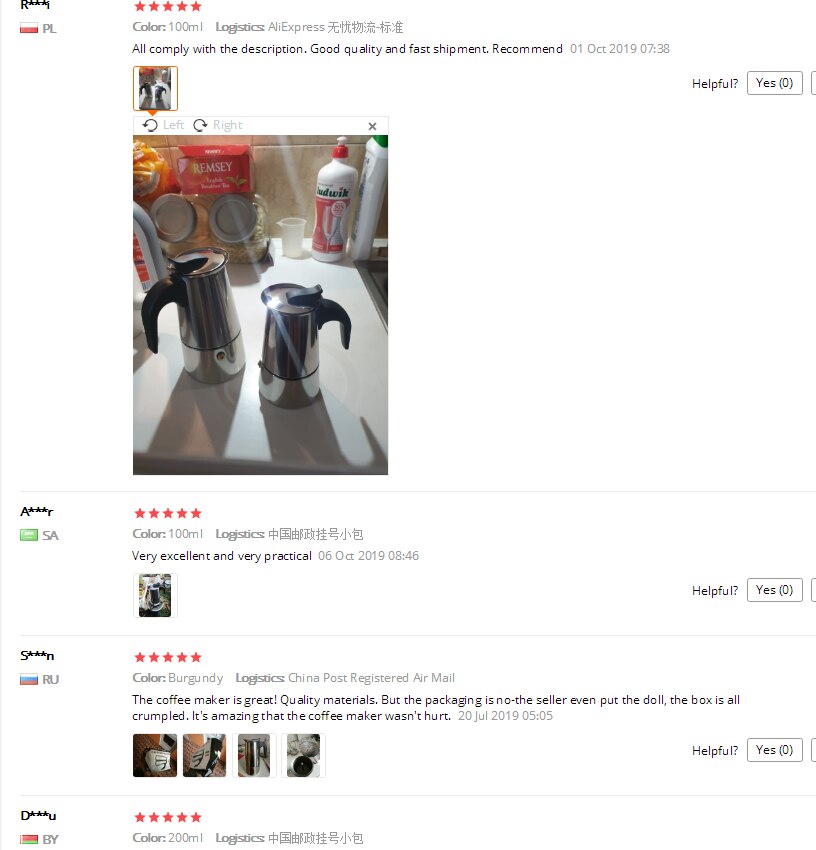Vote Yes on the SA review
Screen dimensions: 816x850
(774, 590)
